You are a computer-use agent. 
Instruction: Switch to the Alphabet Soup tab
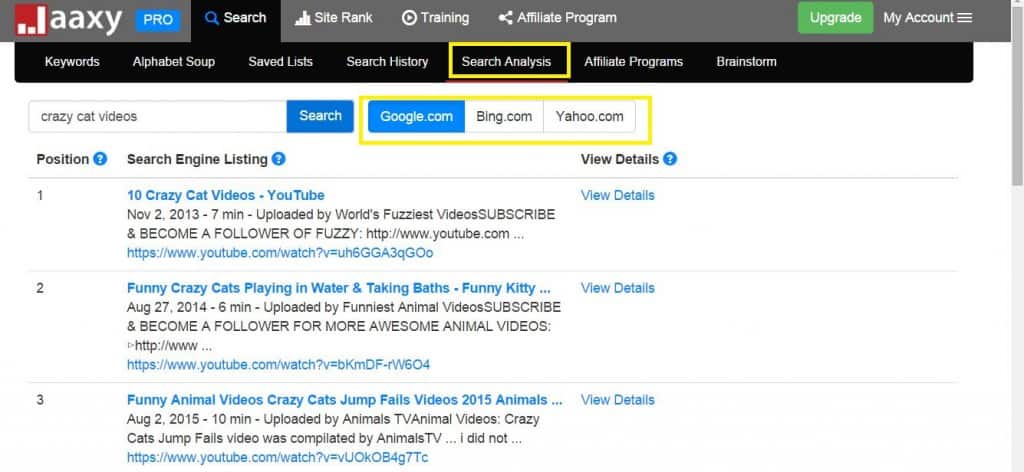tap(174, 62)
